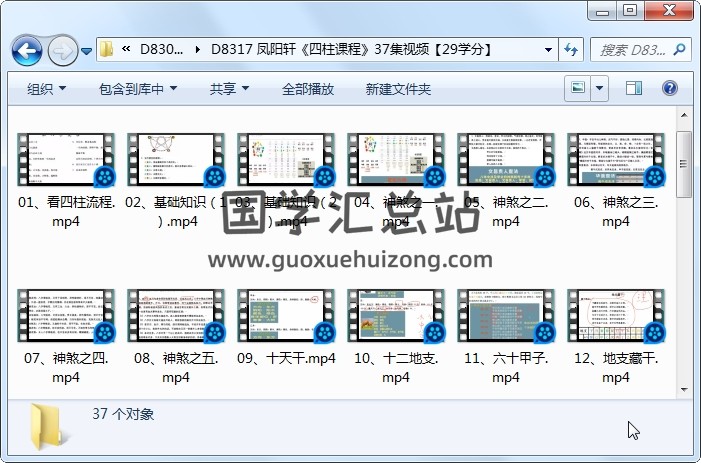
Task: Click the refresh button beside address bar
Action: pyautogui.click(x=572, y=49)
